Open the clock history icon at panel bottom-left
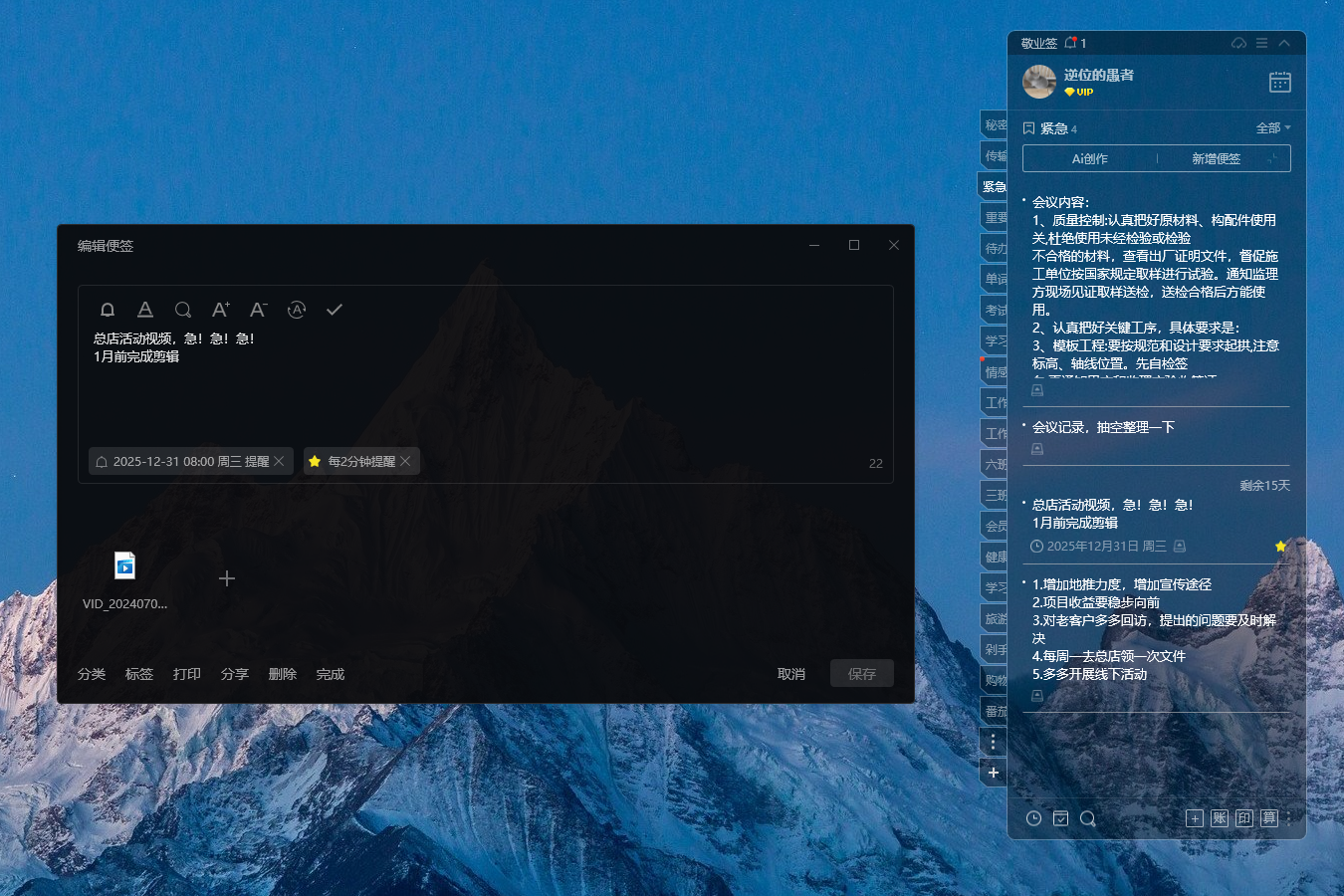The height and width of the screenshot is (896, 1344). tap(1033, 817)
